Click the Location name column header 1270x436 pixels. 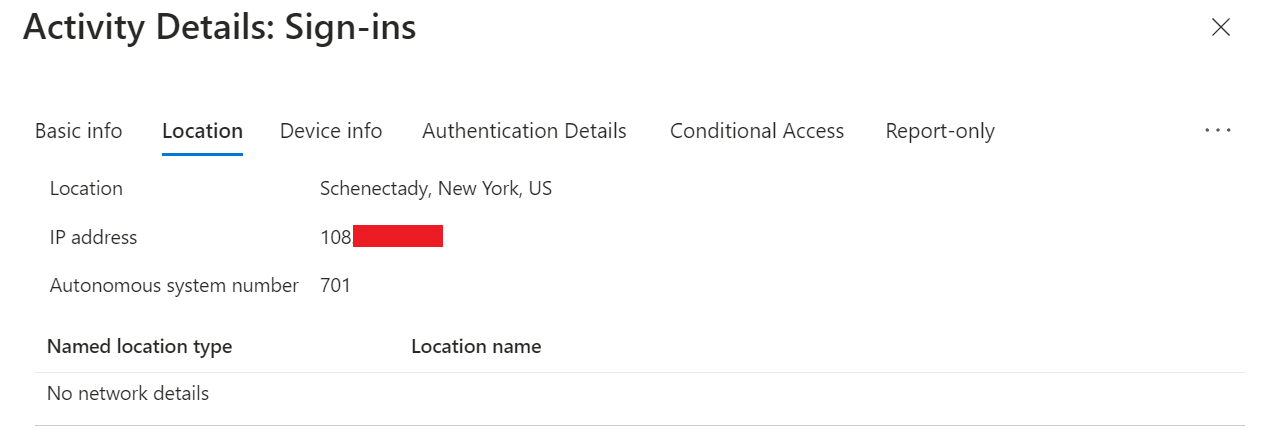(x=476, y=347)
